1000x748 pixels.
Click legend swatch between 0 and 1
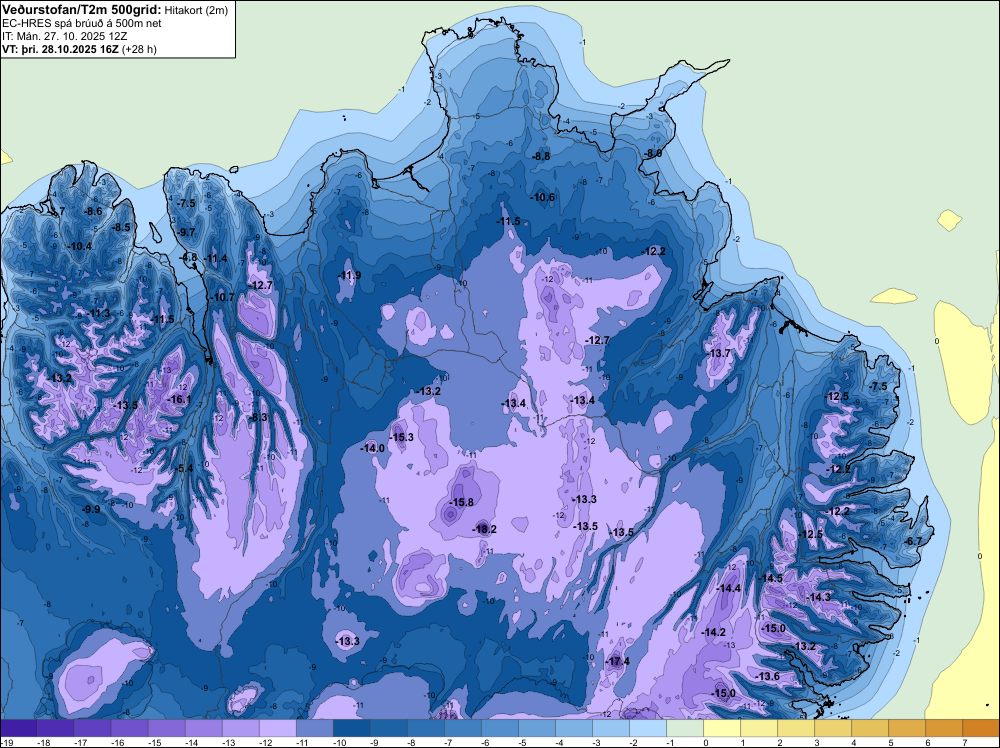[x=722, y=728]
